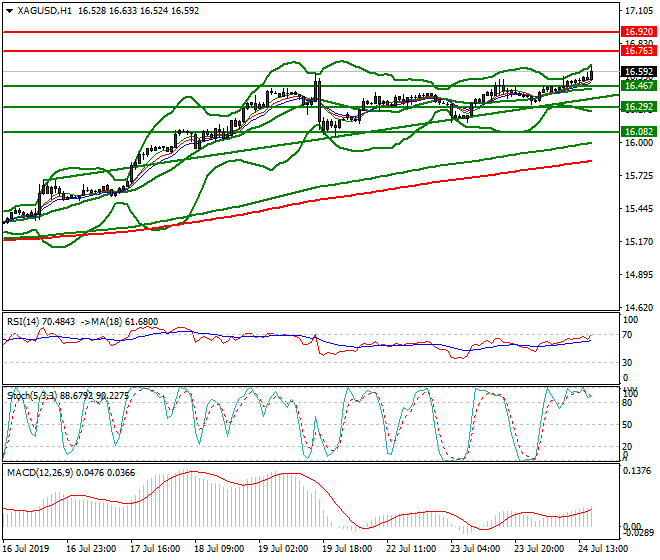Select the 15.445 price scale value
Image resolution: width=660 pixels, height=560 pixels.
tap(639, 209)
